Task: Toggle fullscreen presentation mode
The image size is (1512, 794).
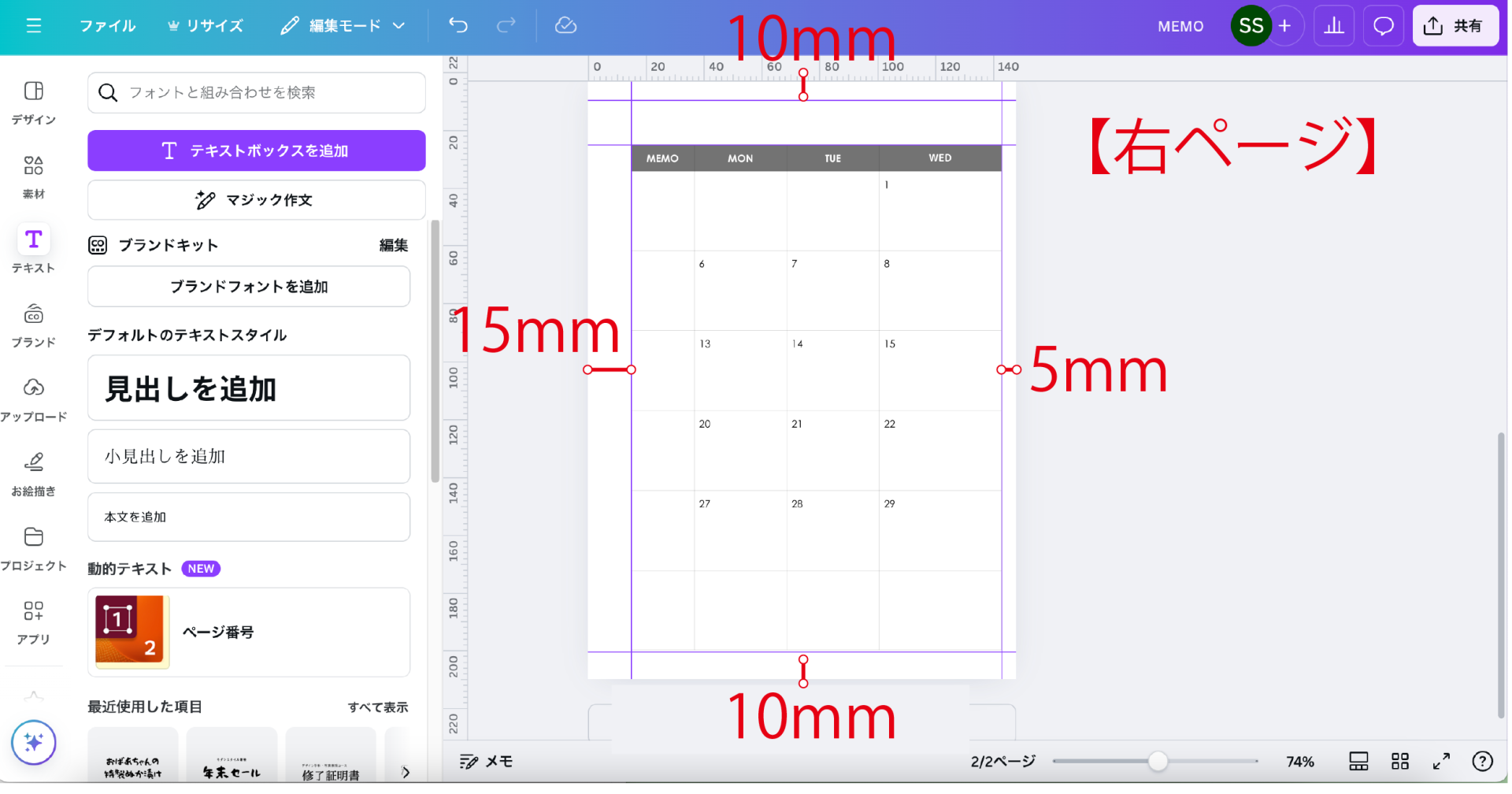Action: [x=1441, y=761]
